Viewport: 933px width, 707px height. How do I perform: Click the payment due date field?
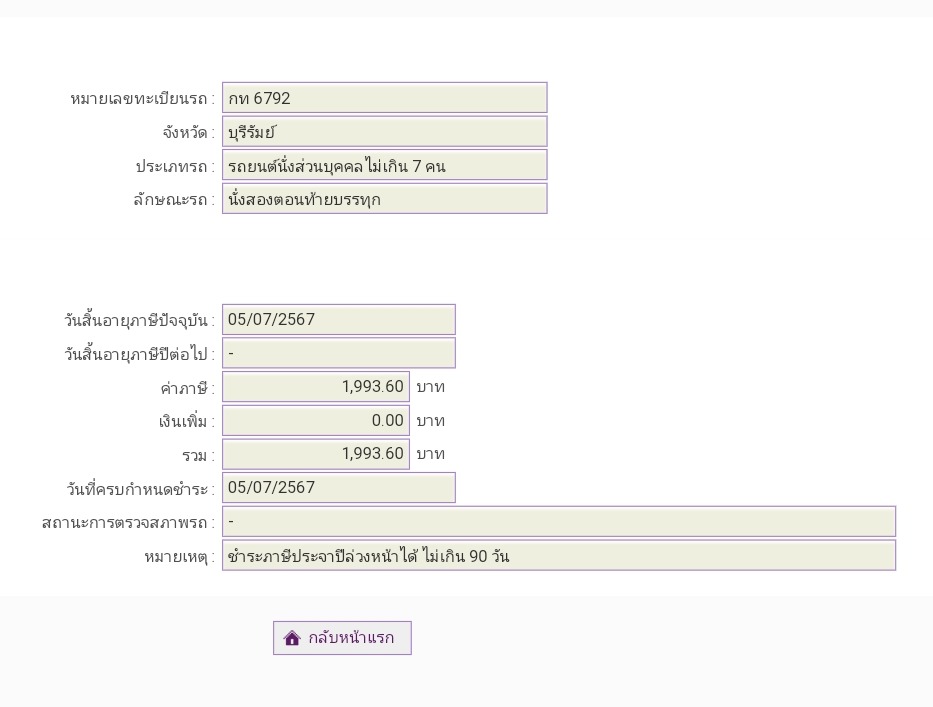339,487
